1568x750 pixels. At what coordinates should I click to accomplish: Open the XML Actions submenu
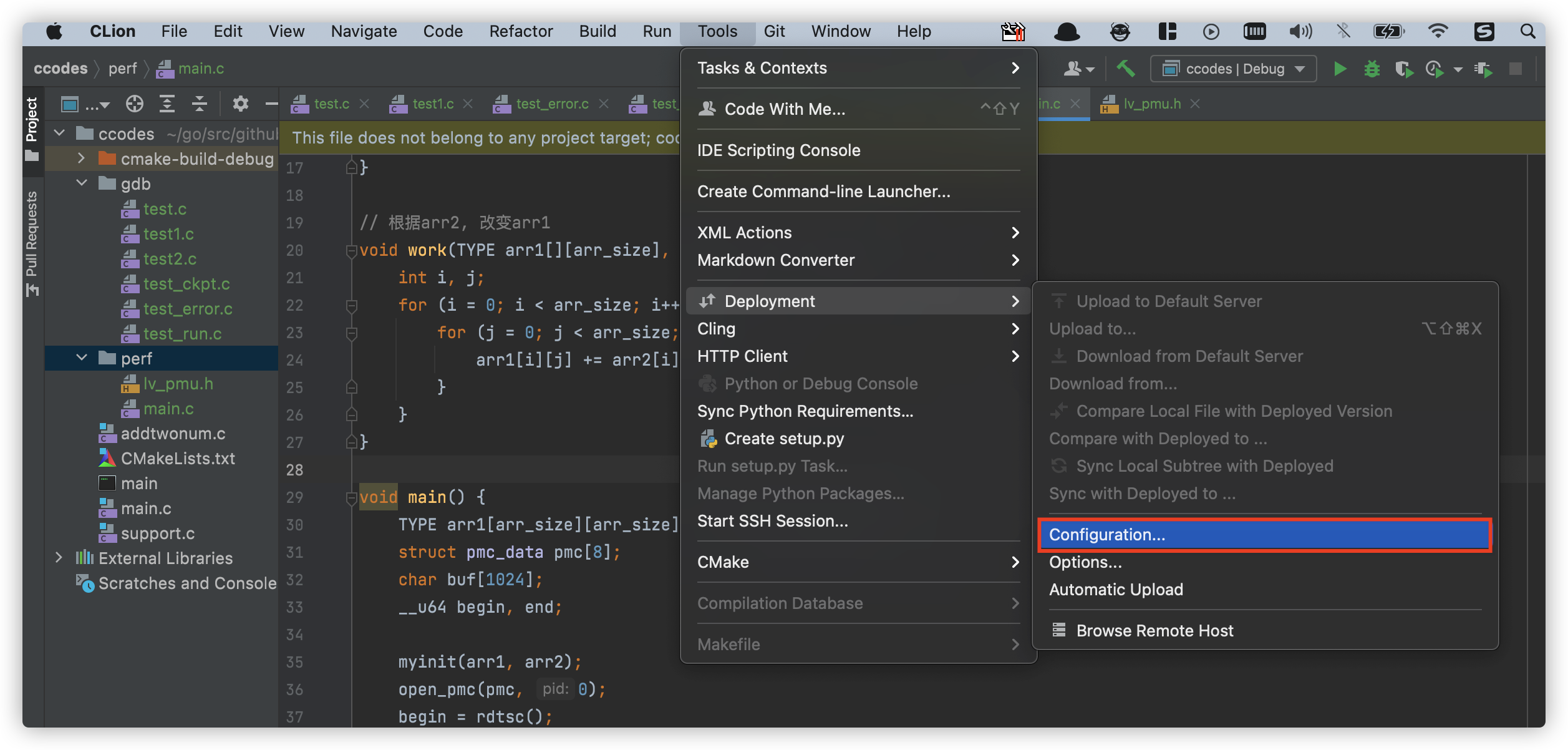tap(858, 233)
